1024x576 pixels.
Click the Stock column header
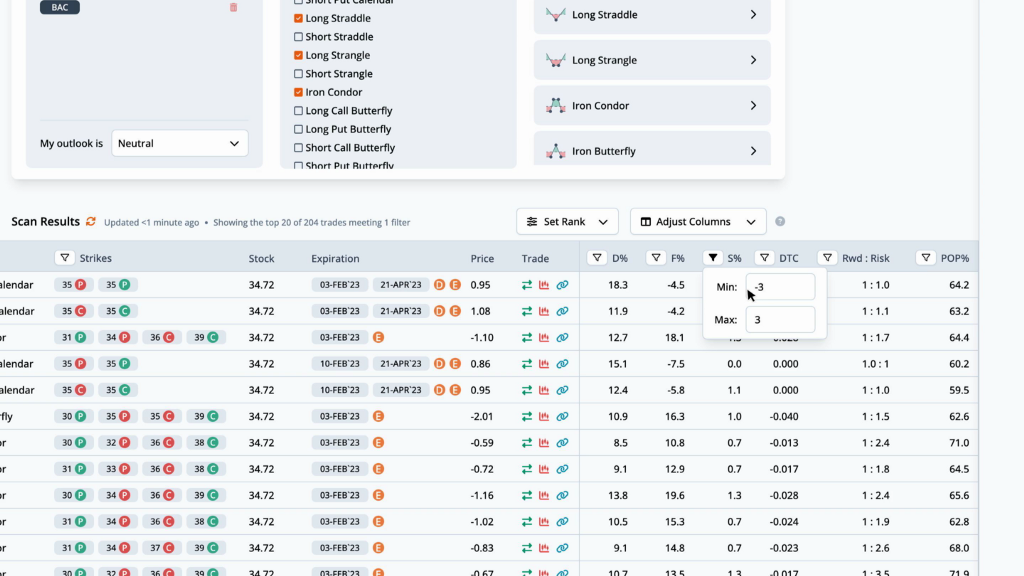pyautogui.click(x=261, y=258)
